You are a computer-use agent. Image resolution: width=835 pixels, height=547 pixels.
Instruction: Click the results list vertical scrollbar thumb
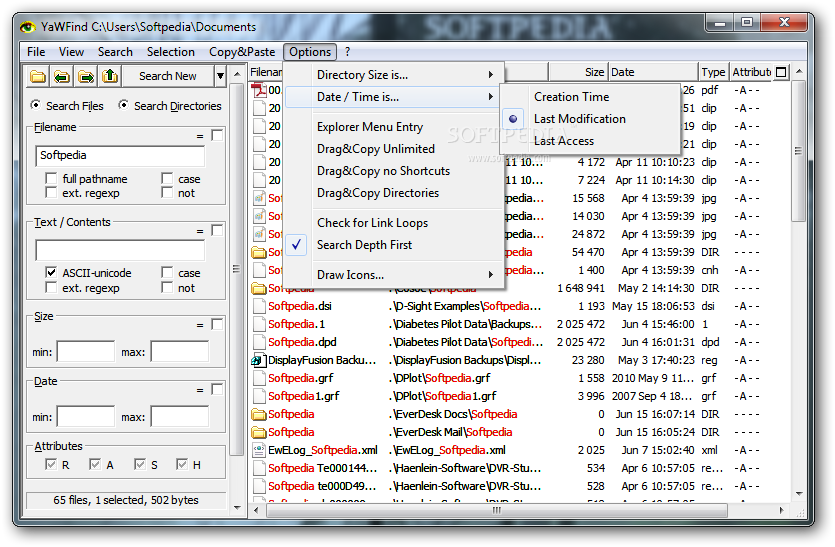798,151
